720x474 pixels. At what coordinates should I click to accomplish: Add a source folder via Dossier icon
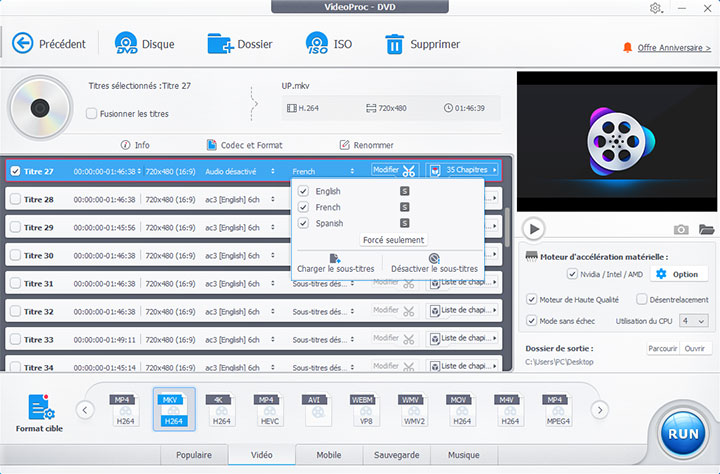click(x=220, y=44)
